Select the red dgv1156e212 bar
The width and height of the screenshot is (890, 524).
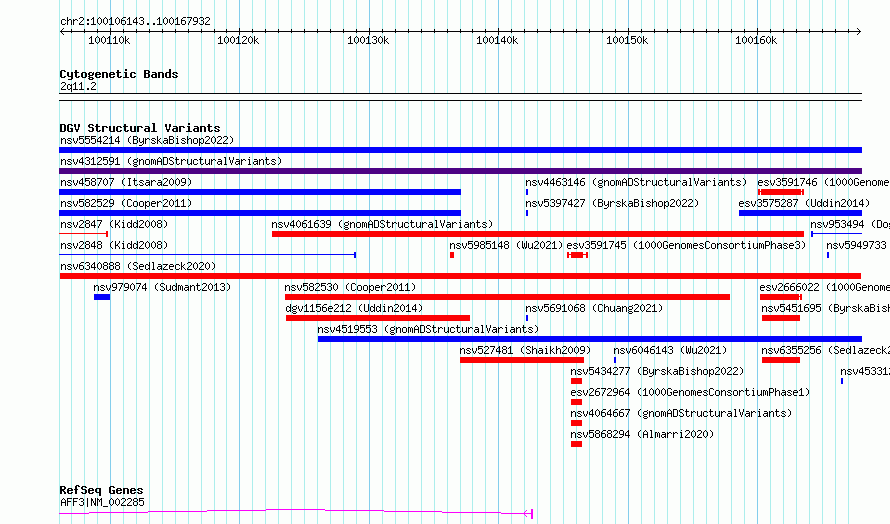(378, 318)
